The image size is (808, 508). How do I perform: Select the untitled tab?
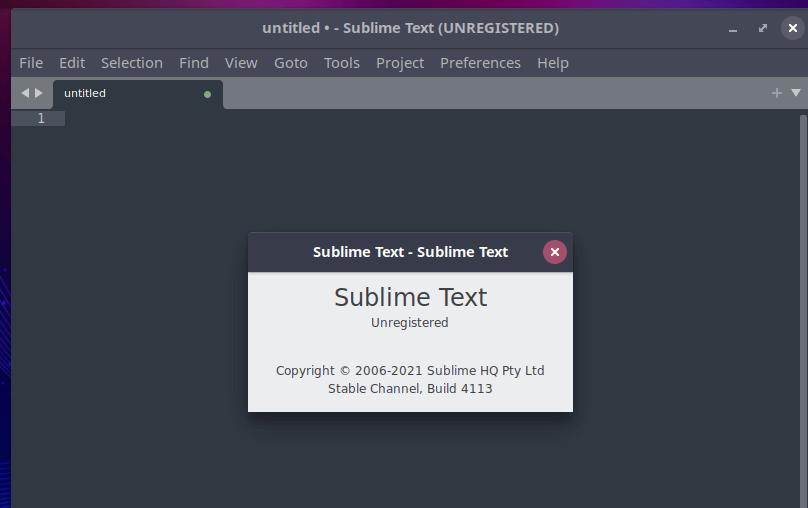[138, 94]
